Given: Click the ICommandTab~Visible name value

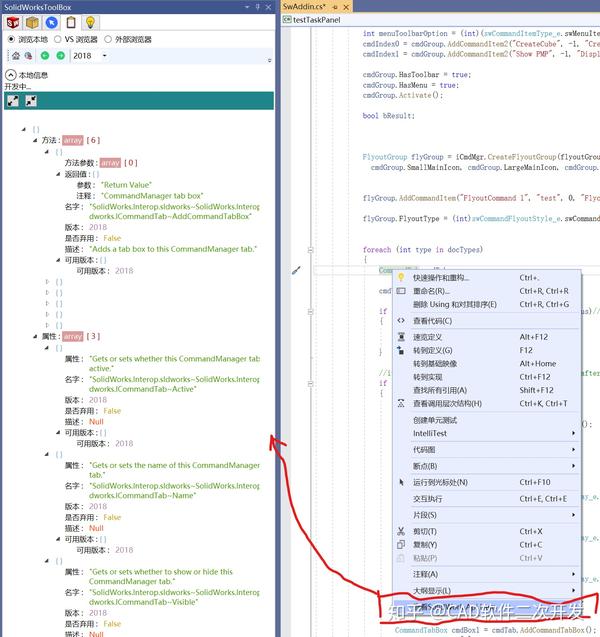Looking at the screenshot, I should point(174,597).
